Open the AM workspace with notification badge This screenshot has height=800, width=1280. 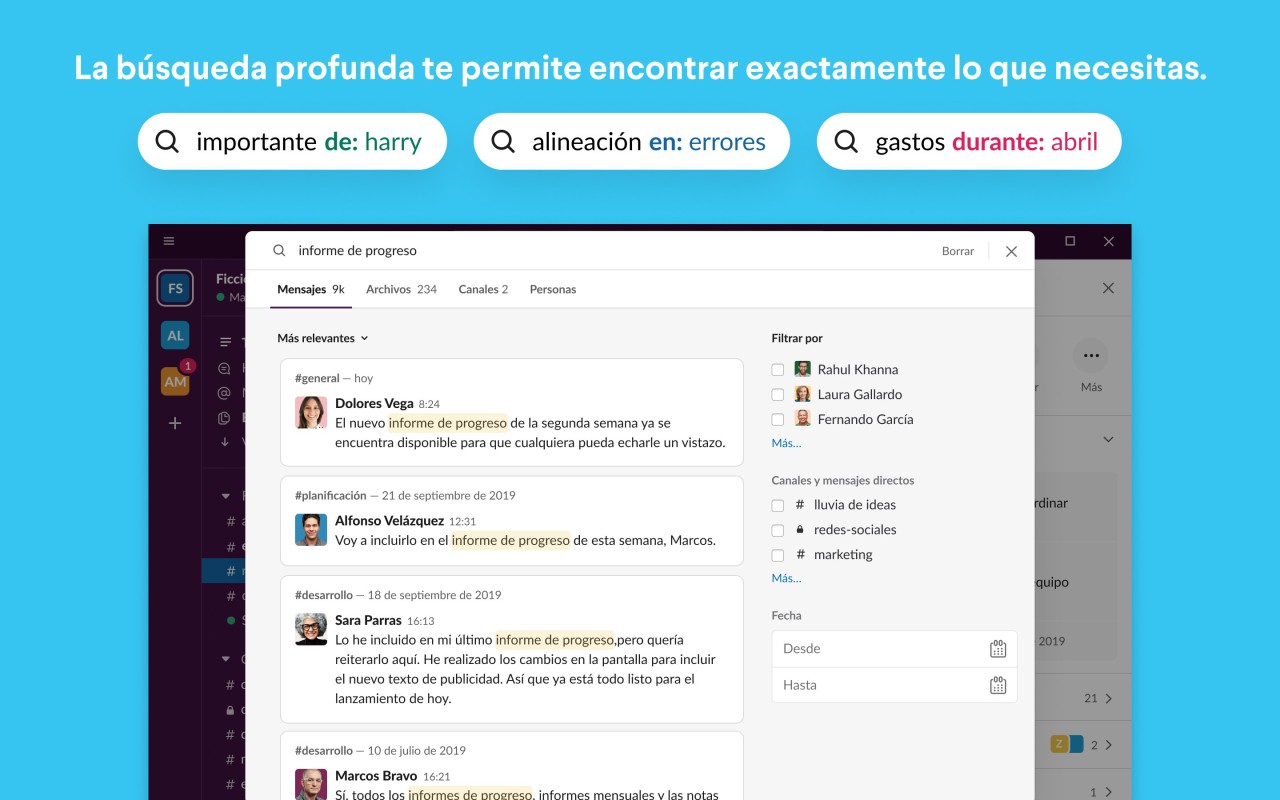[175, 381]
